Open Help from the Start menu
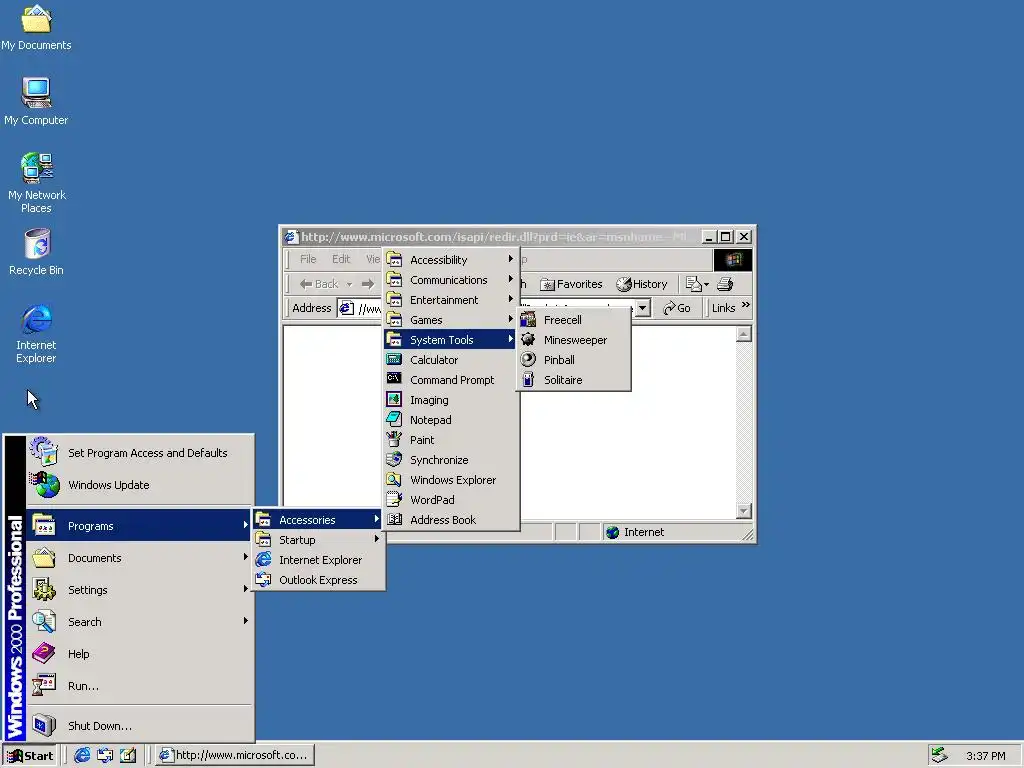 (139, 654)
